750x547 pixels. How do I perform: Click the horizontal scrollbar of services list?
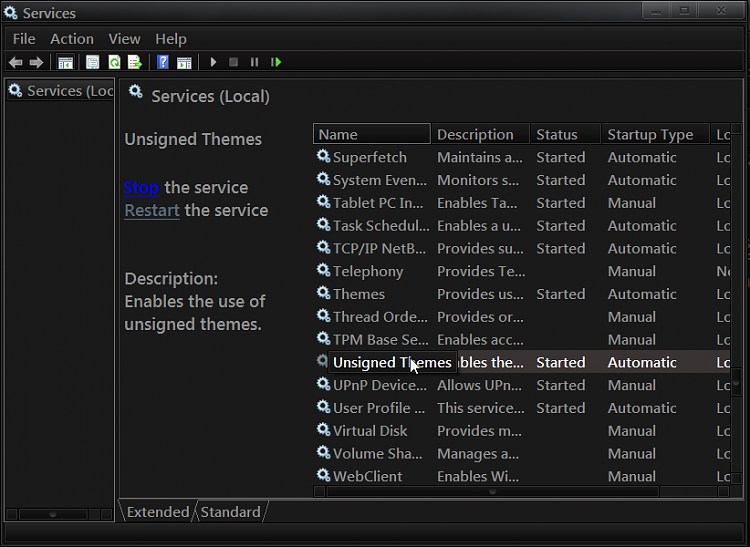point(493,492)
